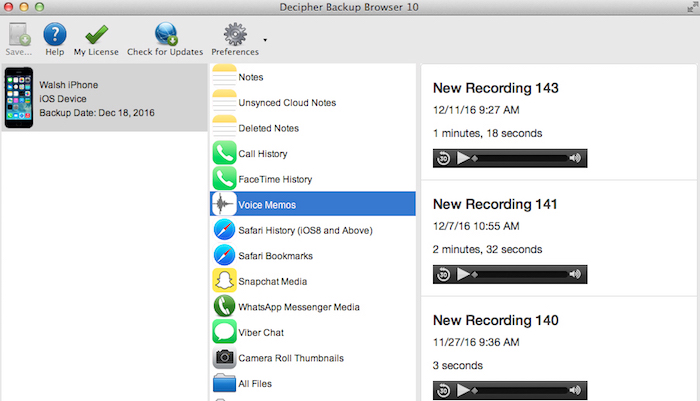Click Check for Updates globe icon
700x401 pixels.
click(x=166, y=34)
